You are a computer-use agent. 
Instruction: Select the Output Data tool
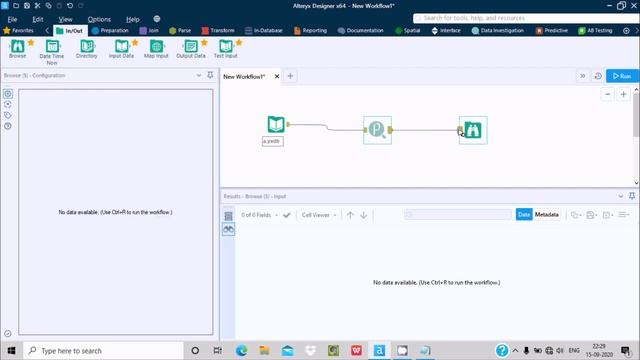tap(191, 49)
